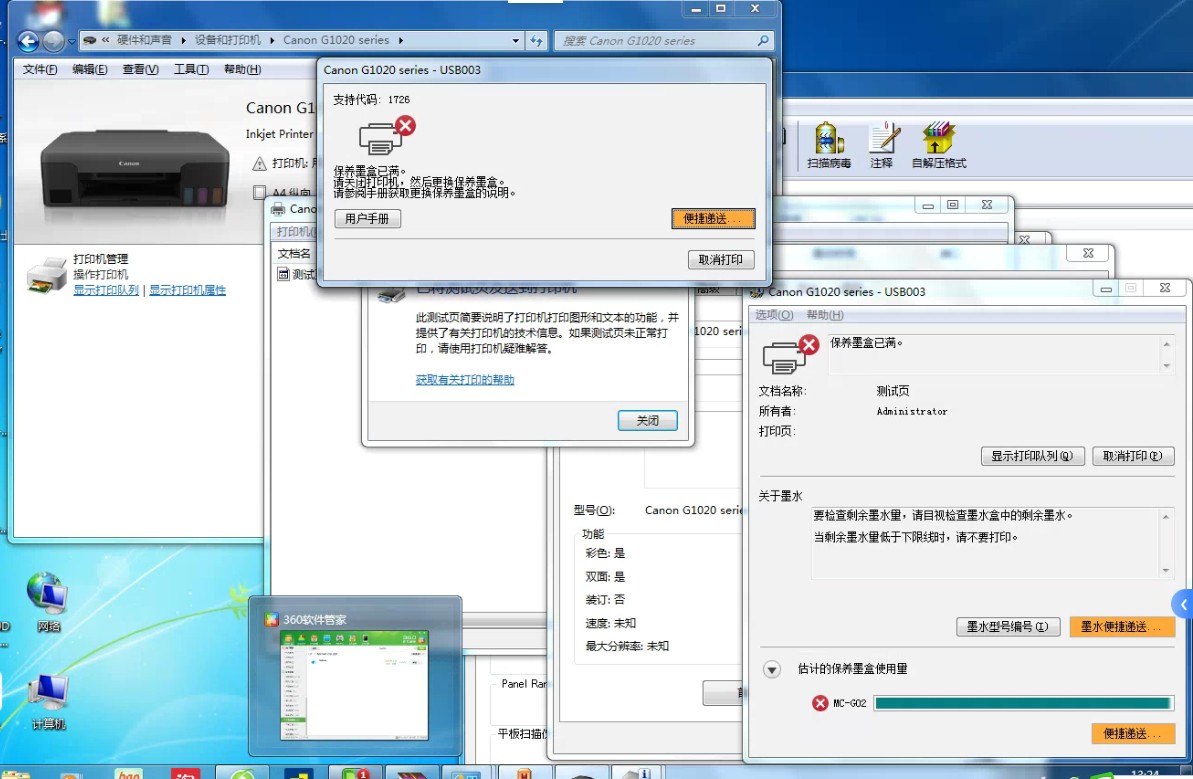Image resolution: width=1193 pixels, height=779 pixels.
Task: Click 显示打印队列(Q) button
Action: pyautogui.click(x=1032, y=456)
